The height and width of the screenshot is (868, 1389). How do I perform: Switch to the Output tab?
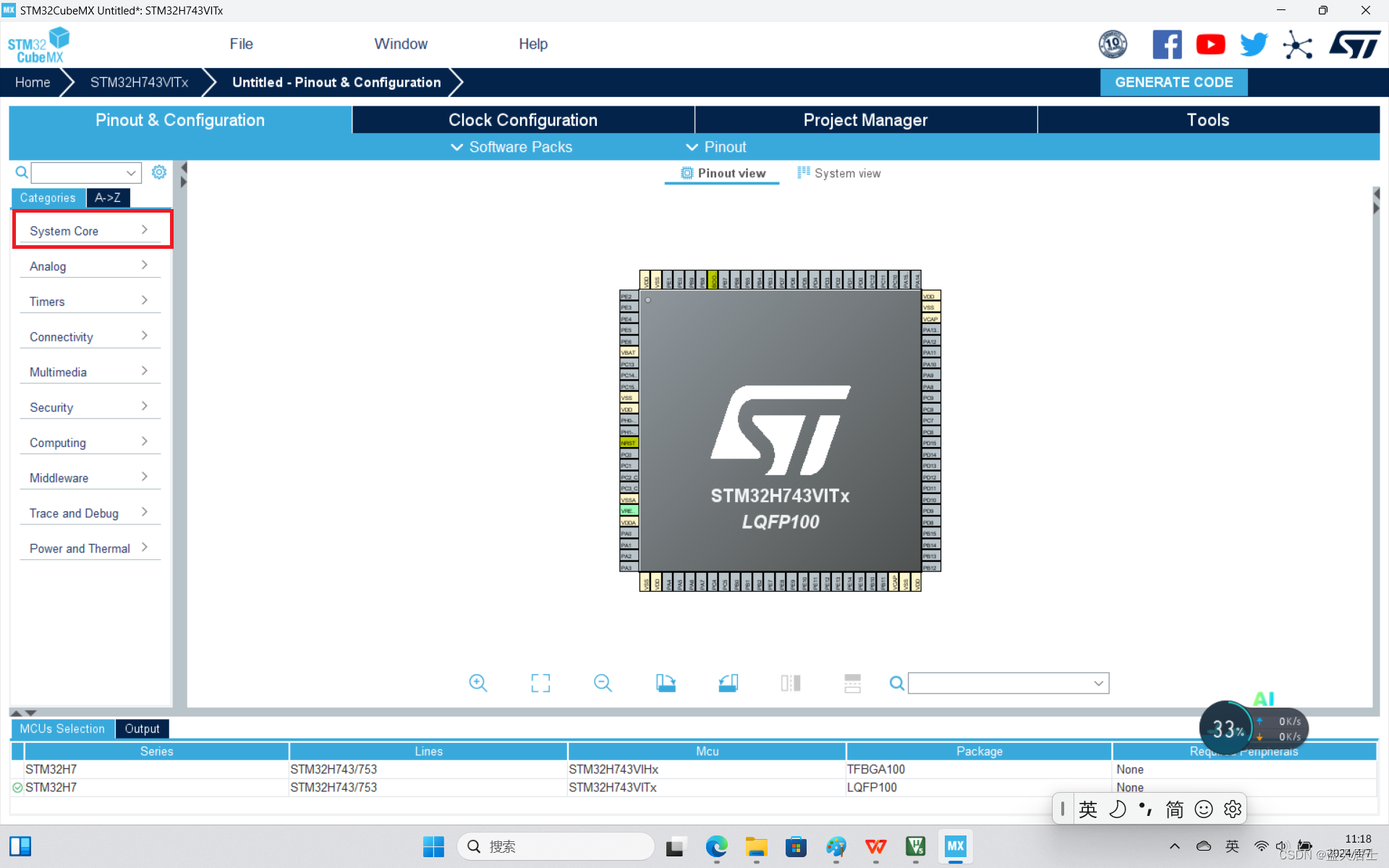[x=142, y=728]
